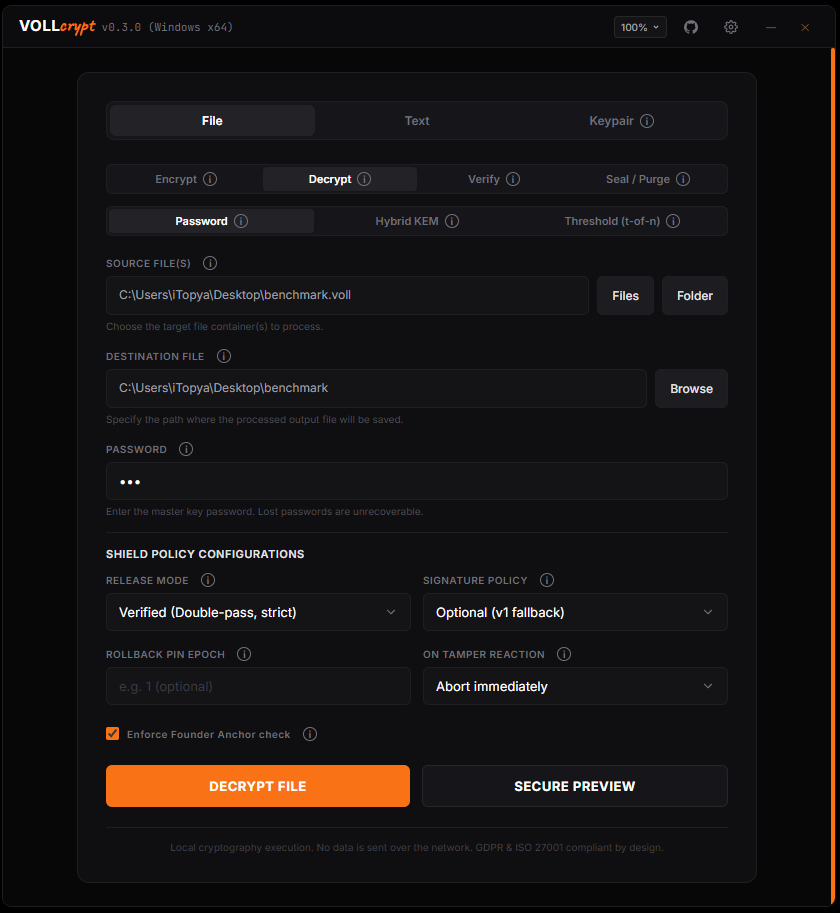Click Browse for destination file
This screenshot has height=913, width=840.
point(691,389)
